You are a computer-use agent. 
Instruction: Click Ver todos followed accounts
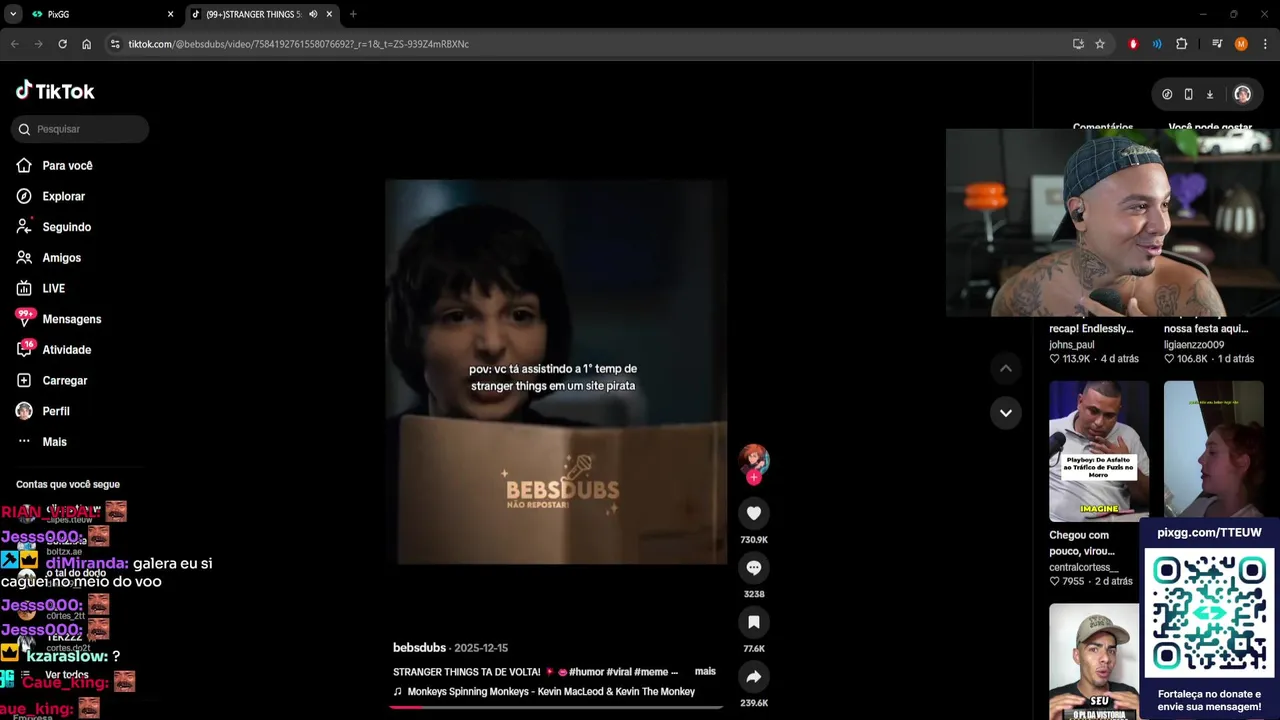click(x=66, y=675)
